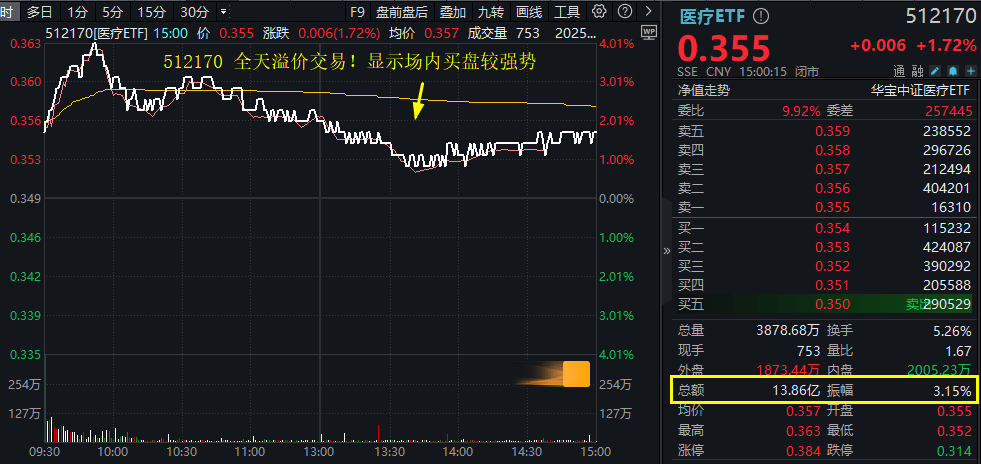Click the WP monitor icon
981x464 pixels.
(x=649, y=31)
